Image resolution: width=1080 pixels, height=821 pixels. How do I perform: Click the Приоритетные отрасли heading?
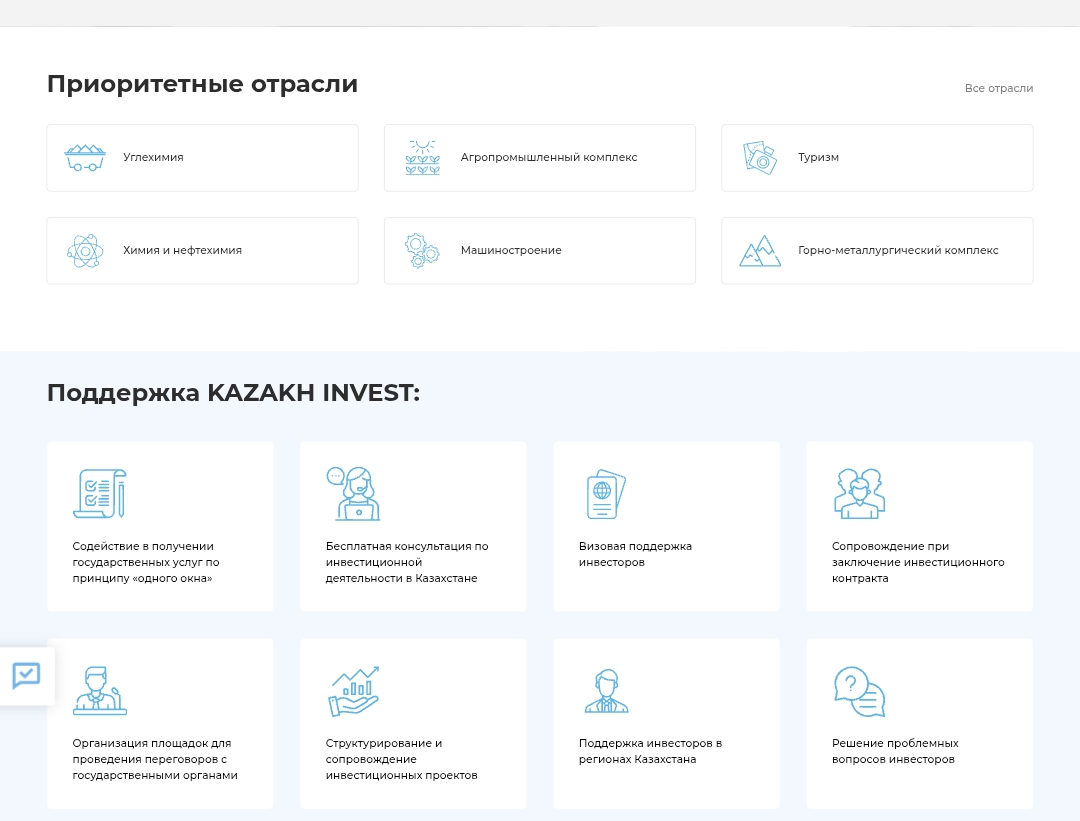click(x=202, y=84)
